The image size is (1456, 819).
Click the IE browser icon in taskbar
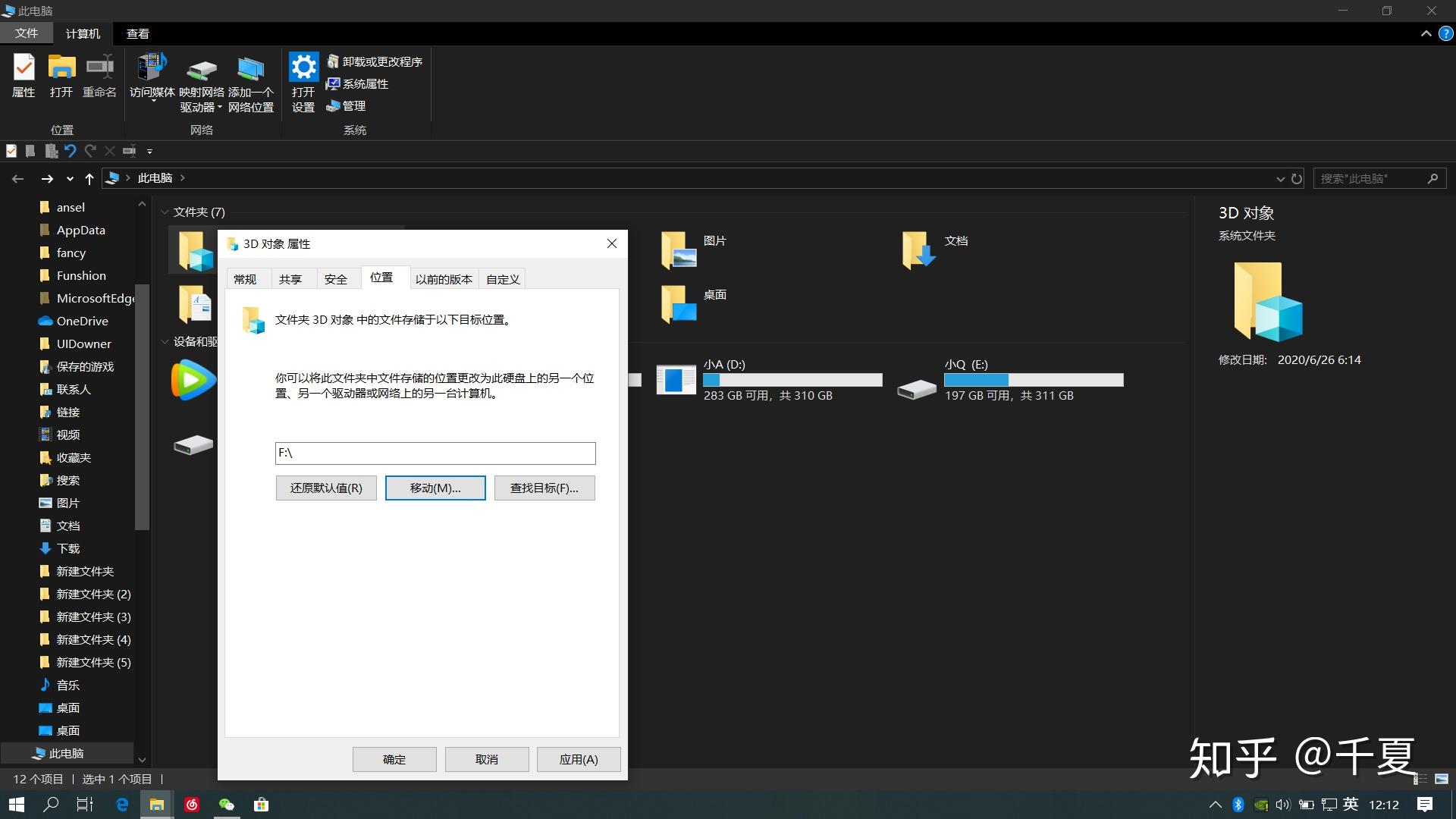coord(122,804)
